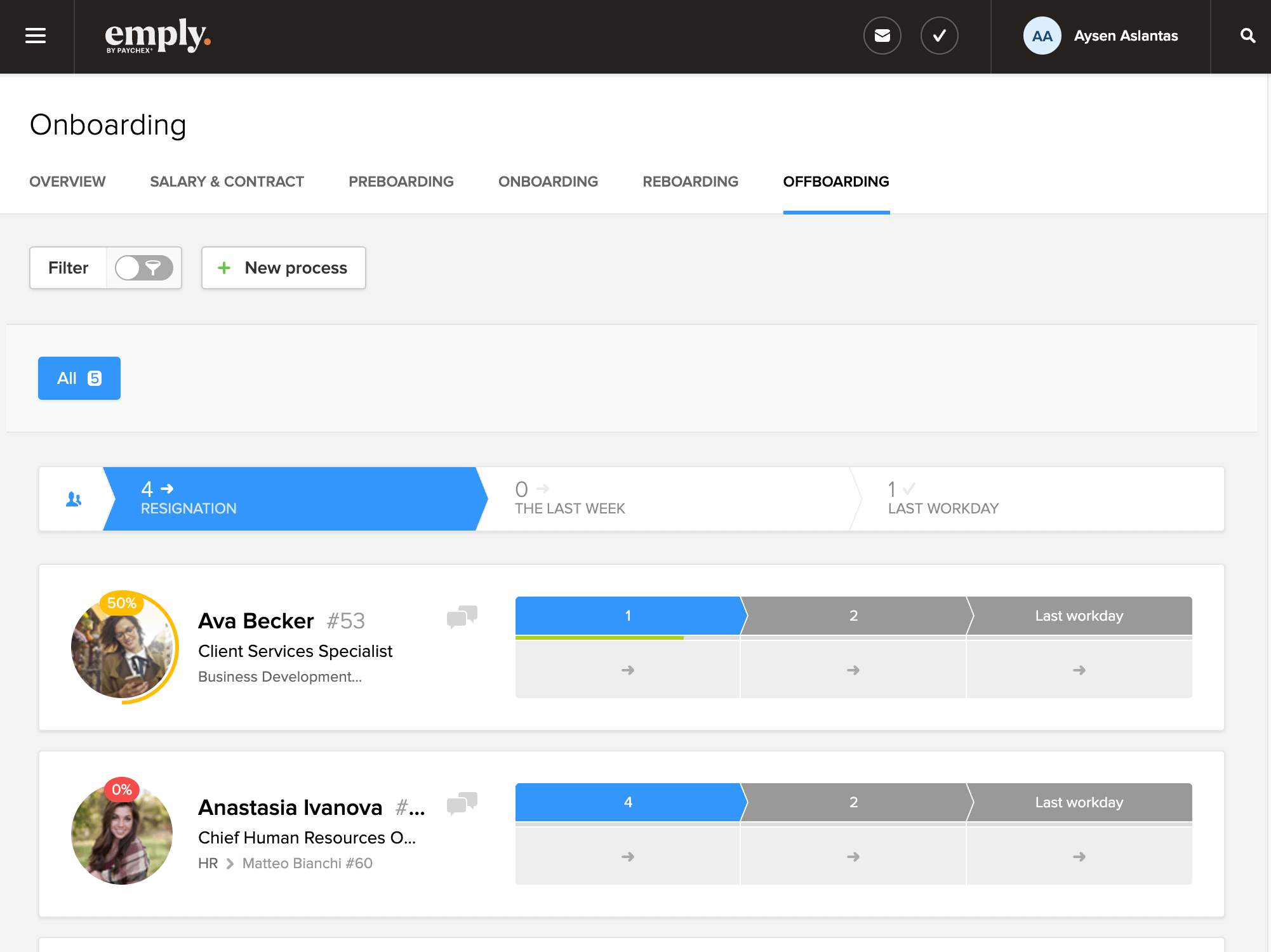
Task: Click the 50% progress badge on Ava Becker
Action: 123,604
